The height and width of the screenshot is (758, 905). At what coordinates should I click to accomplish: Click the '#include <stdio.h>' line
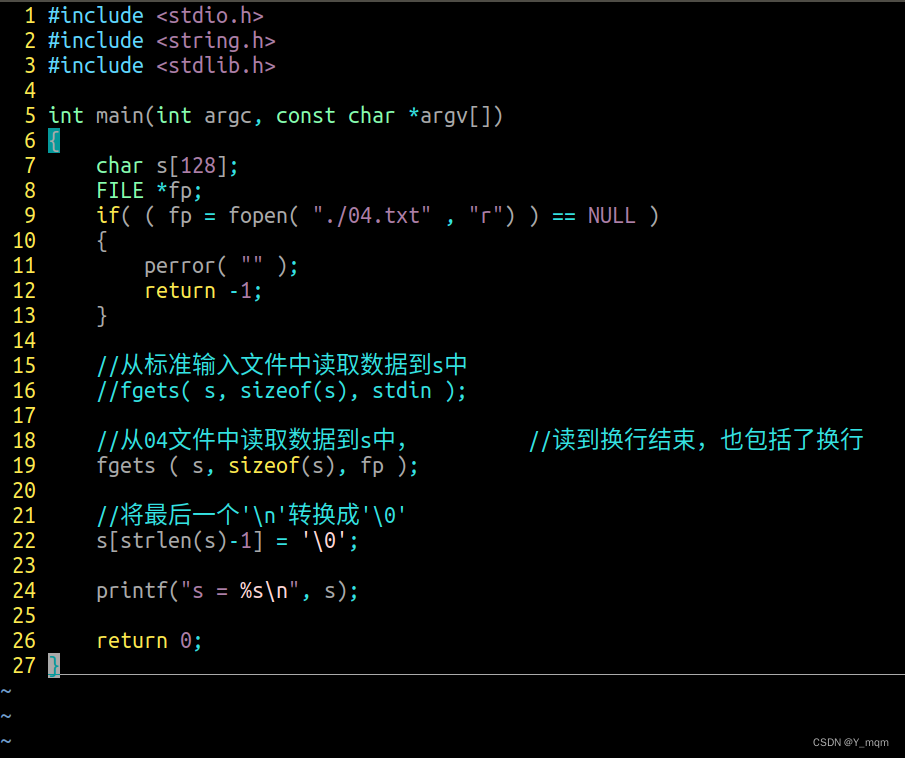(x=156, y=16)
